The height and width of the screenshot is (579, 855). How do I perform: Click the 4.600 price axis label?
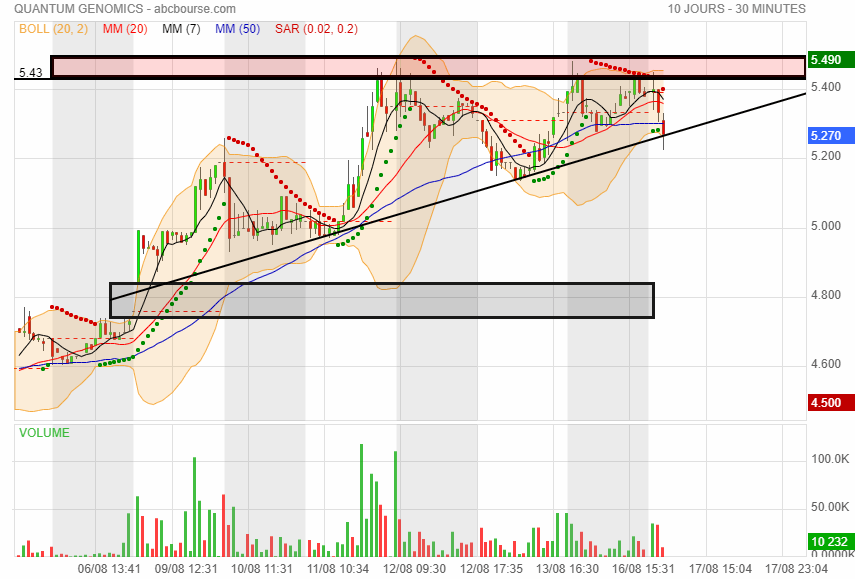click(x=826, y=364)
